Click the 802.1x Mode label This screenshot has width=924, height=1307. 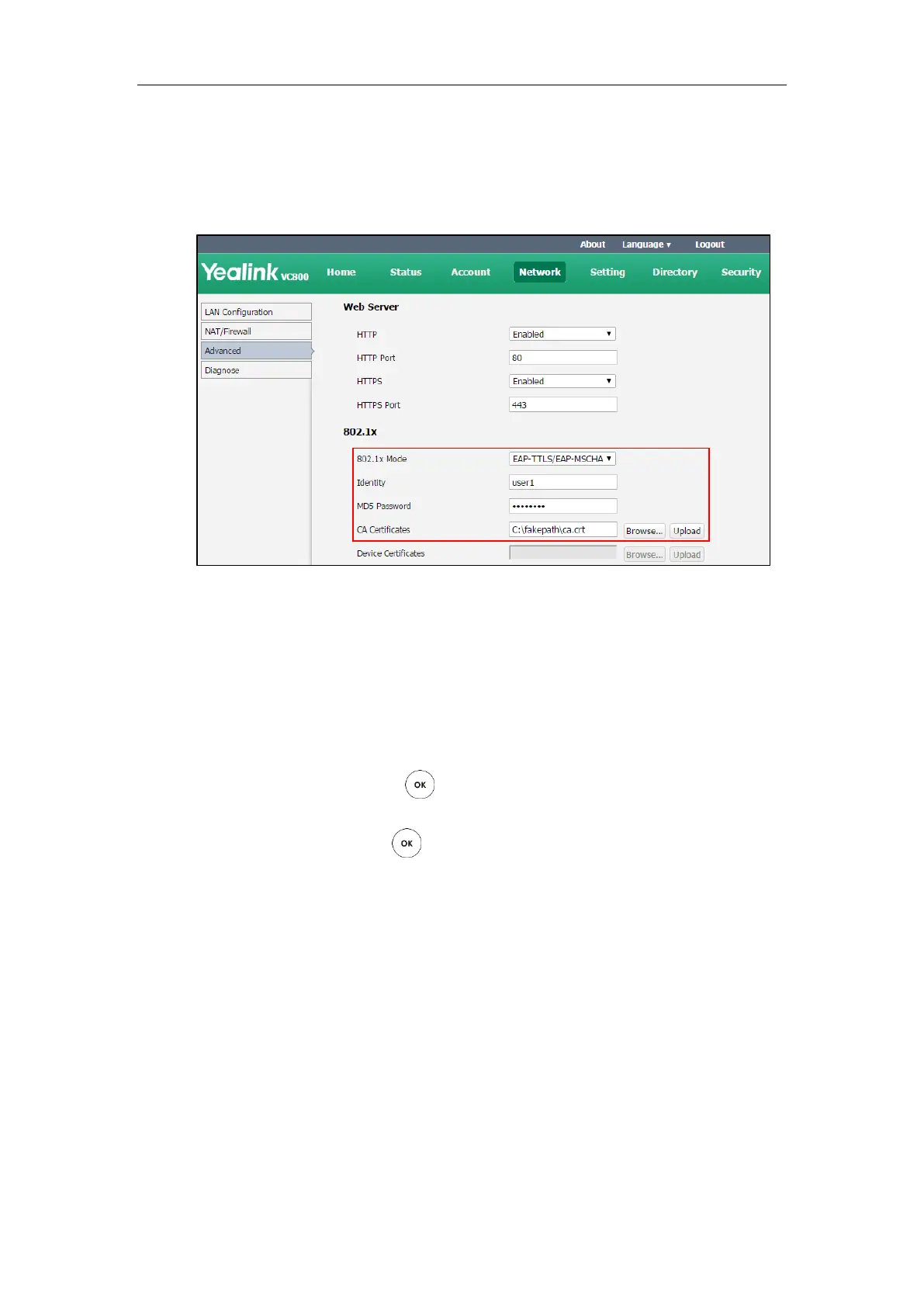382,459
